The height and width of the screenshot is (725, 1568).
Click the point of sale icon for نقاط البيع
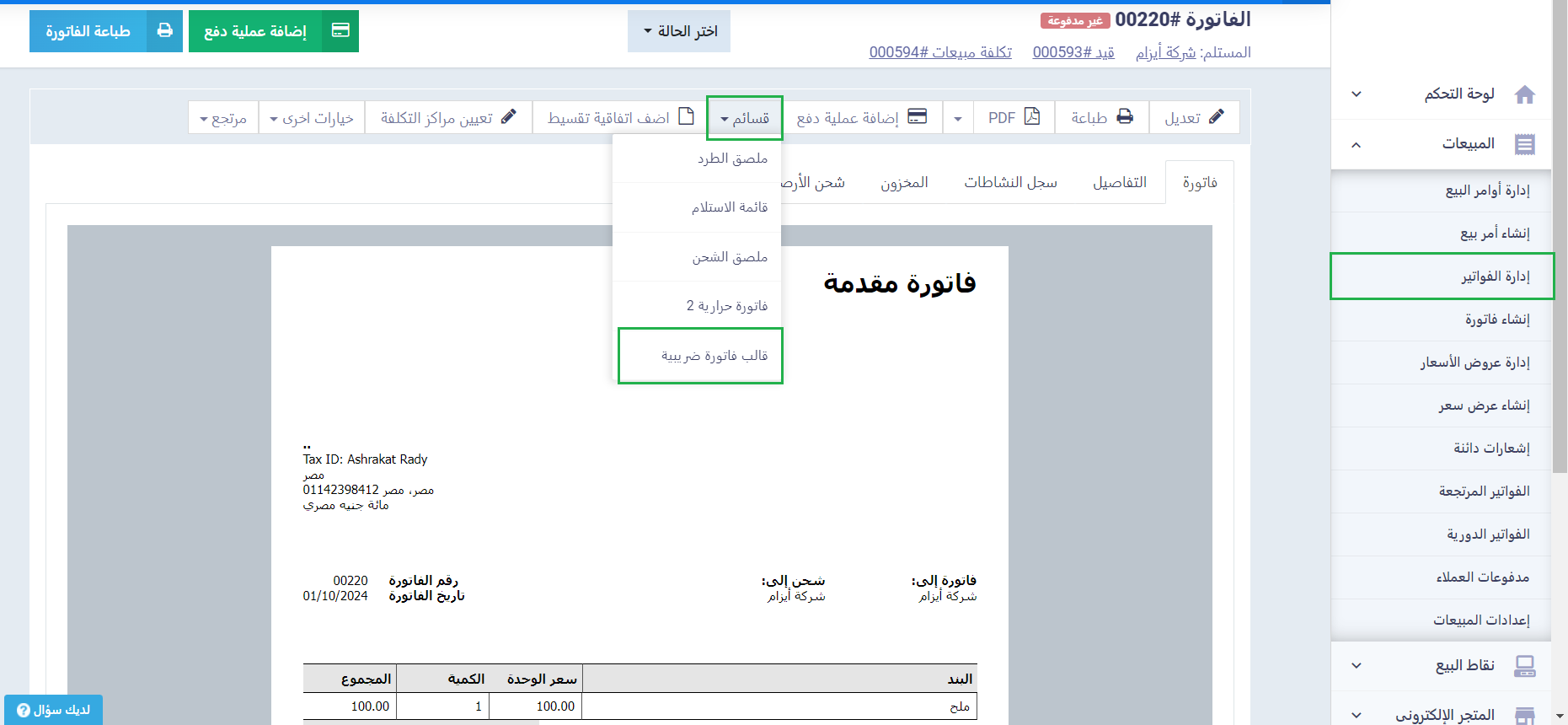point(1524,666)
